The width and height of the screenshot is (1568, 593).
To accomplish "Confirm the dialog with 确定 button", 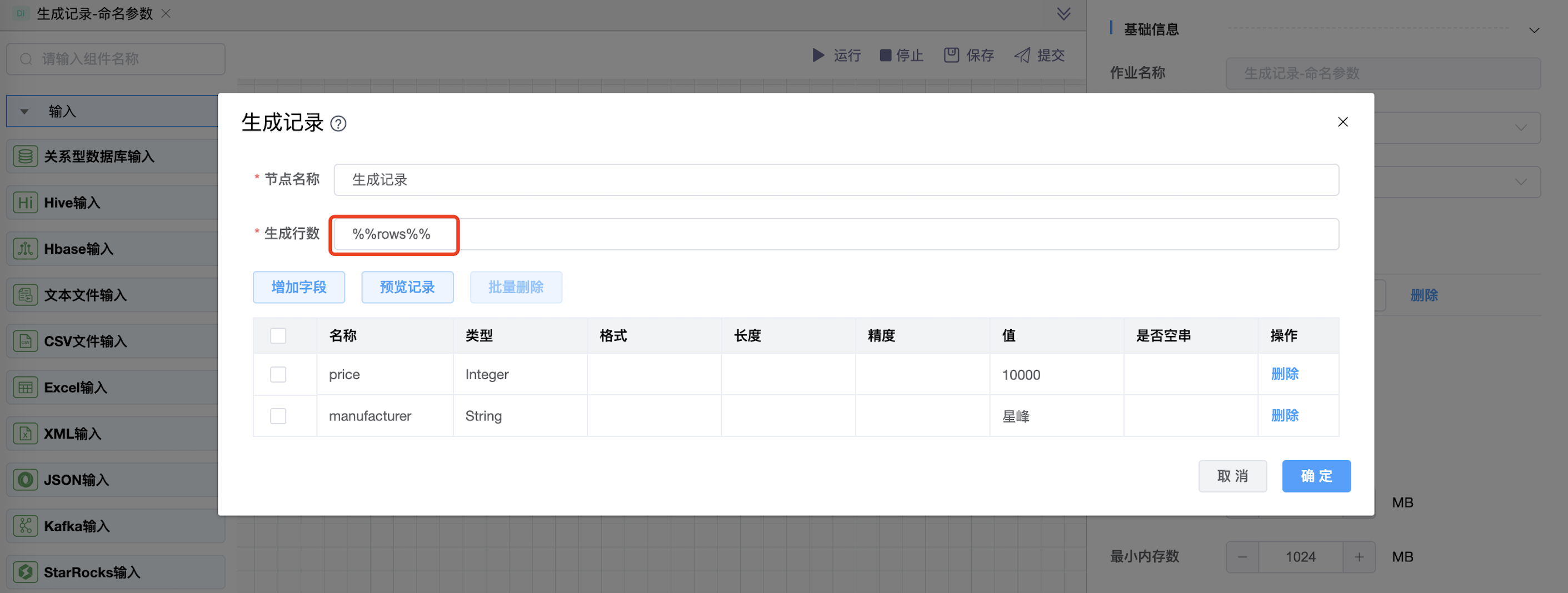I will 1316,476.
